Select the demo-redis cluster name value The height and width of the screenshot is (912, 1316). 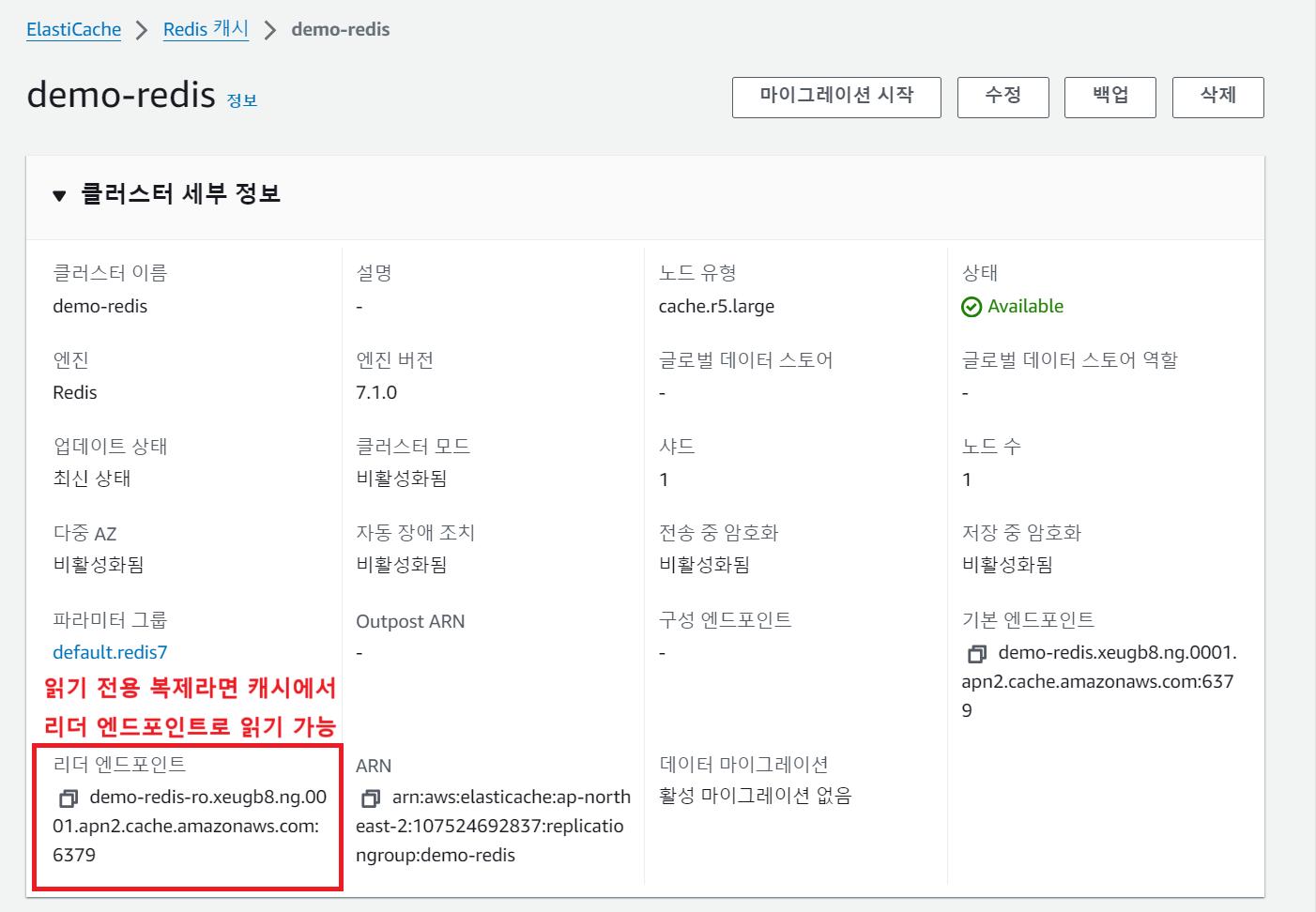pyautogui.click(x=99, y=307)
